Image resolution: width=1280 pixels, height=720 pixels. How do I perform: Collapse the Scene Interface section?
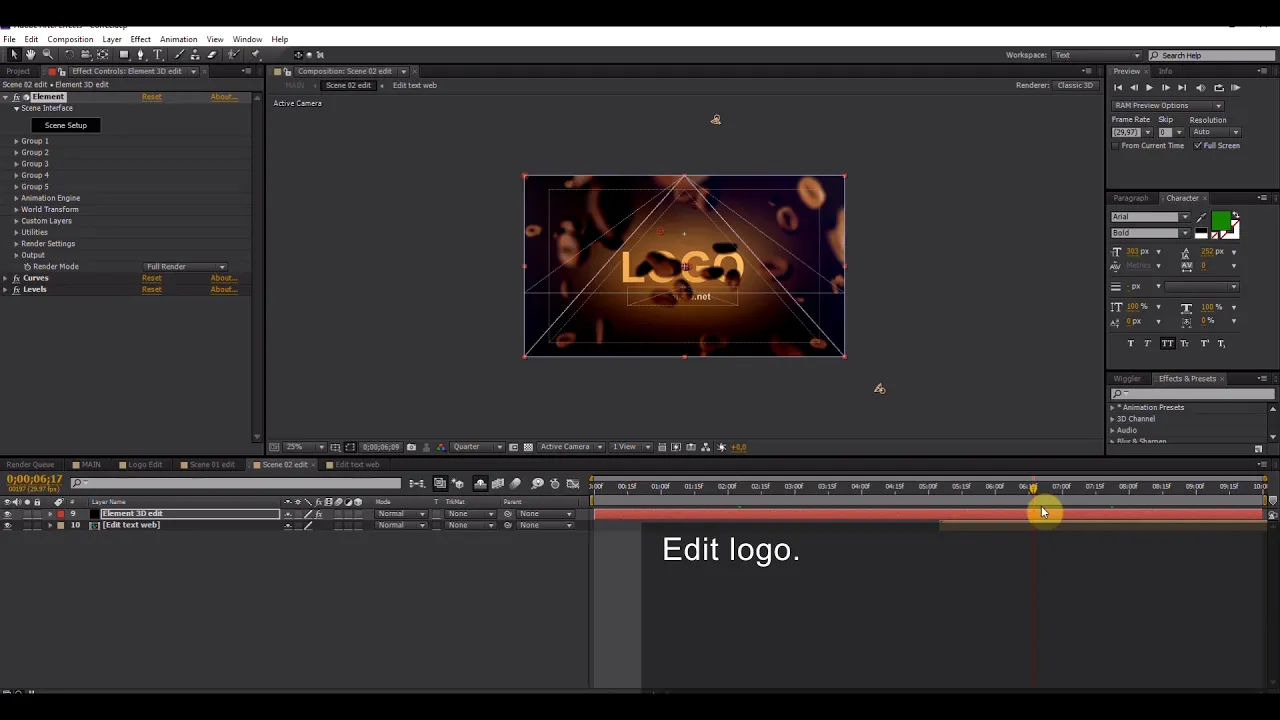[x=16, y=108]
